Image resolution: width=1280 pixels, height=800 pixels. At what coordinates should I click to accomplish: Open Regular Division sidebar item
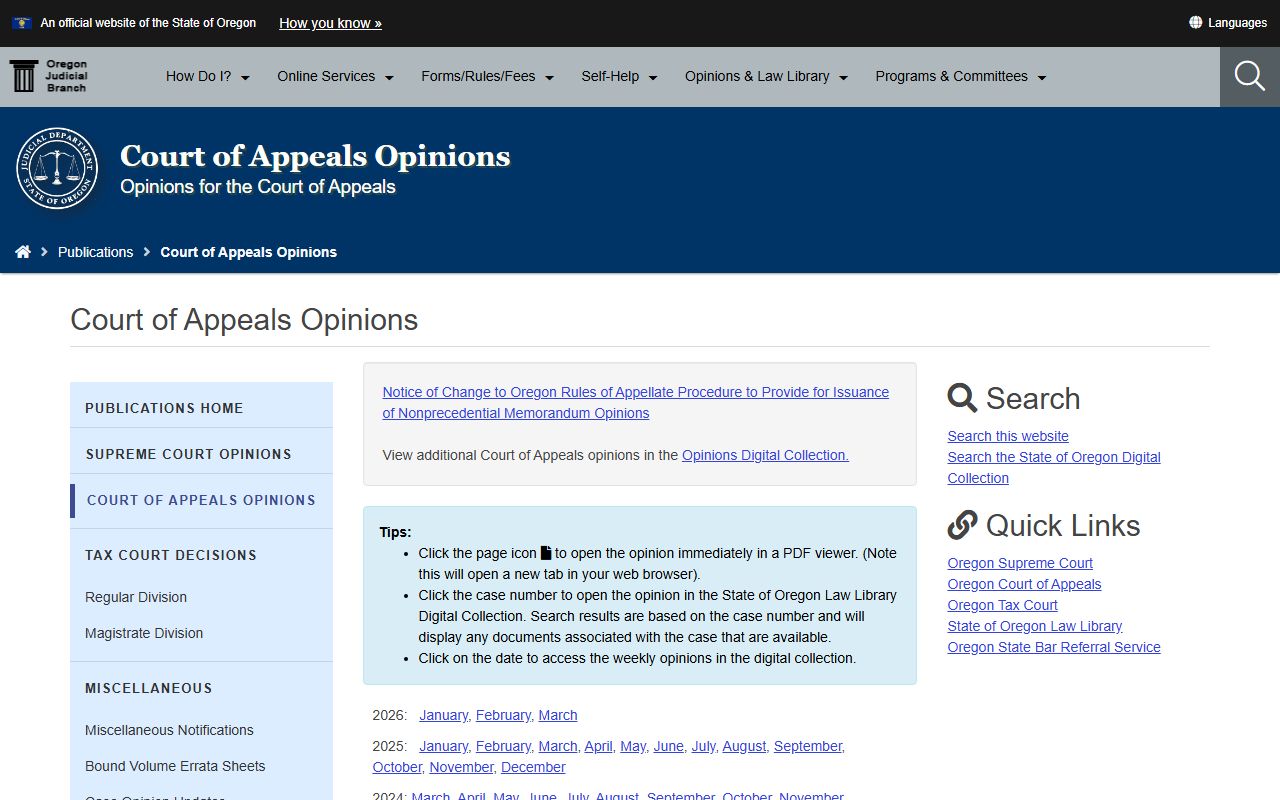(x=136, y=597)
